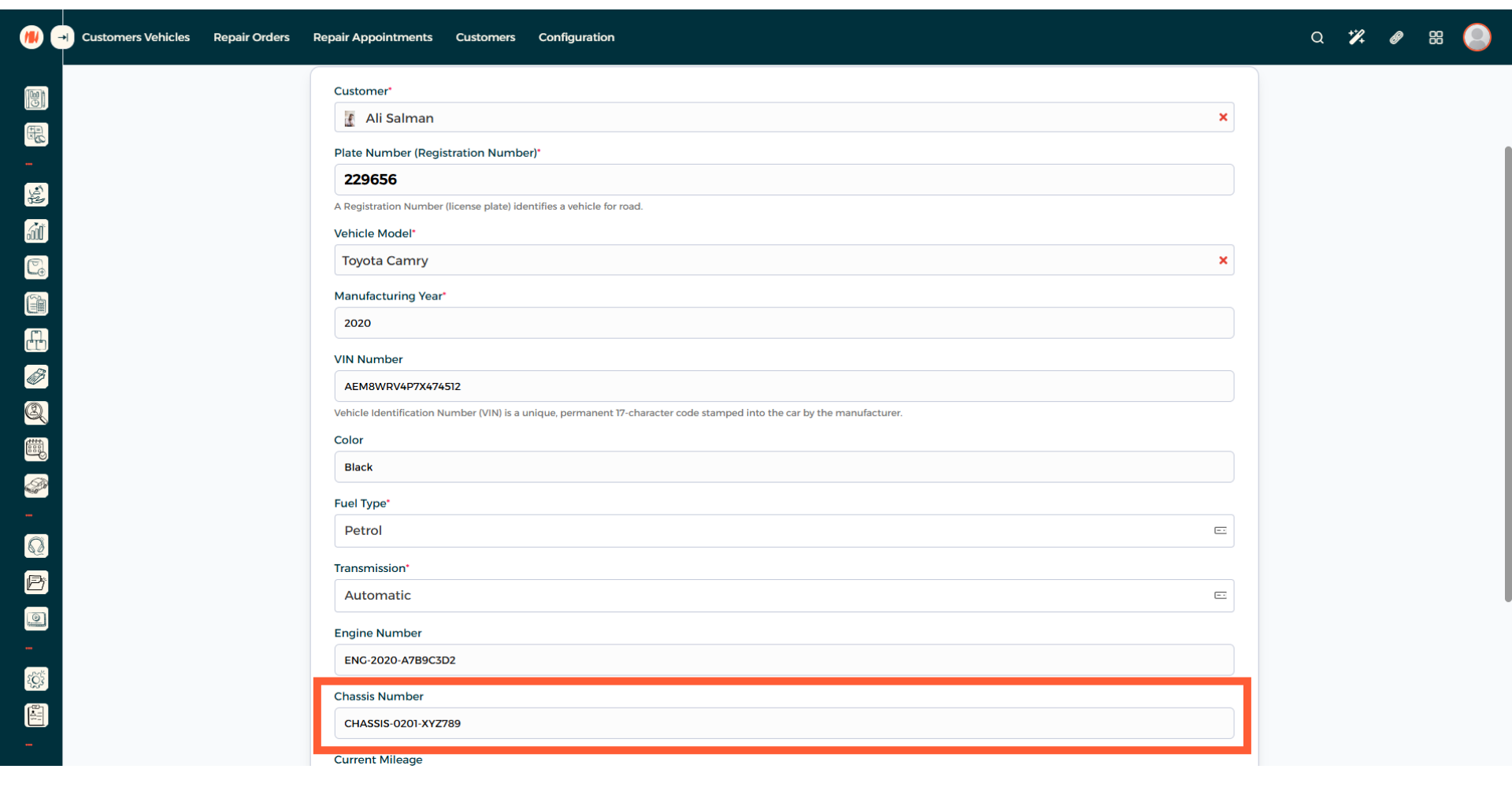
Task: Click the calendar icon in the sidebar
Action: 36,449
